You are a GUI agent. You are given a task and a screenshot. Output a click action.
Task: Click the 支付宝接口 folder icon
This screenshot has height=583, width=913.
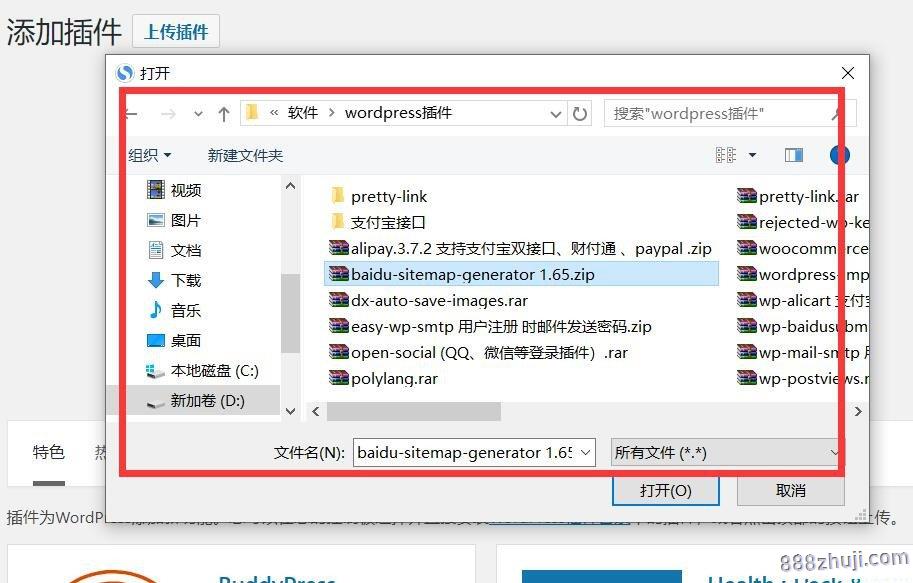(338, 221)
